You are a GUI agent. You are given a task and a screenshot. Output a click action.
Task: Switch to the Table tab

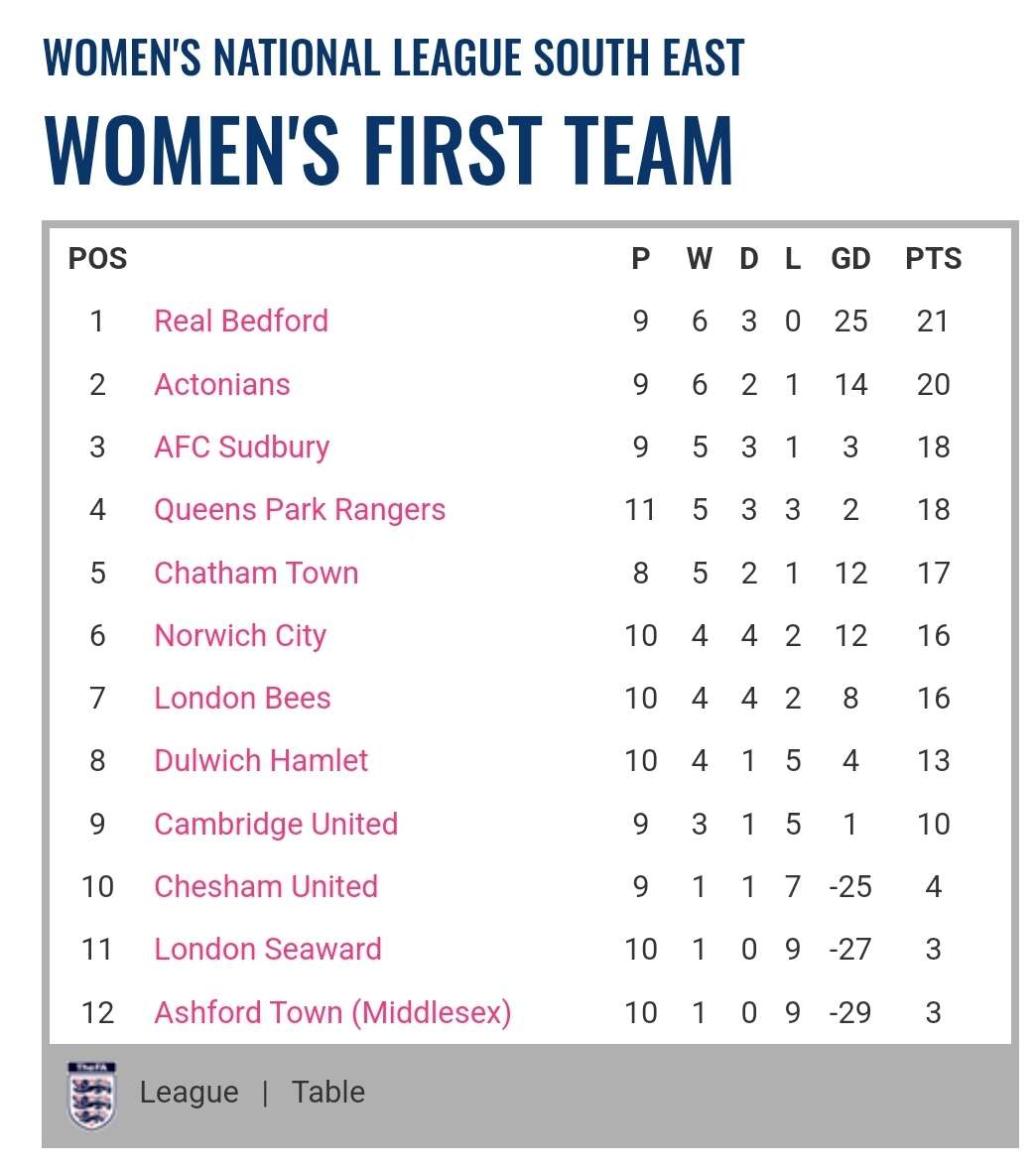[328, 1093]
